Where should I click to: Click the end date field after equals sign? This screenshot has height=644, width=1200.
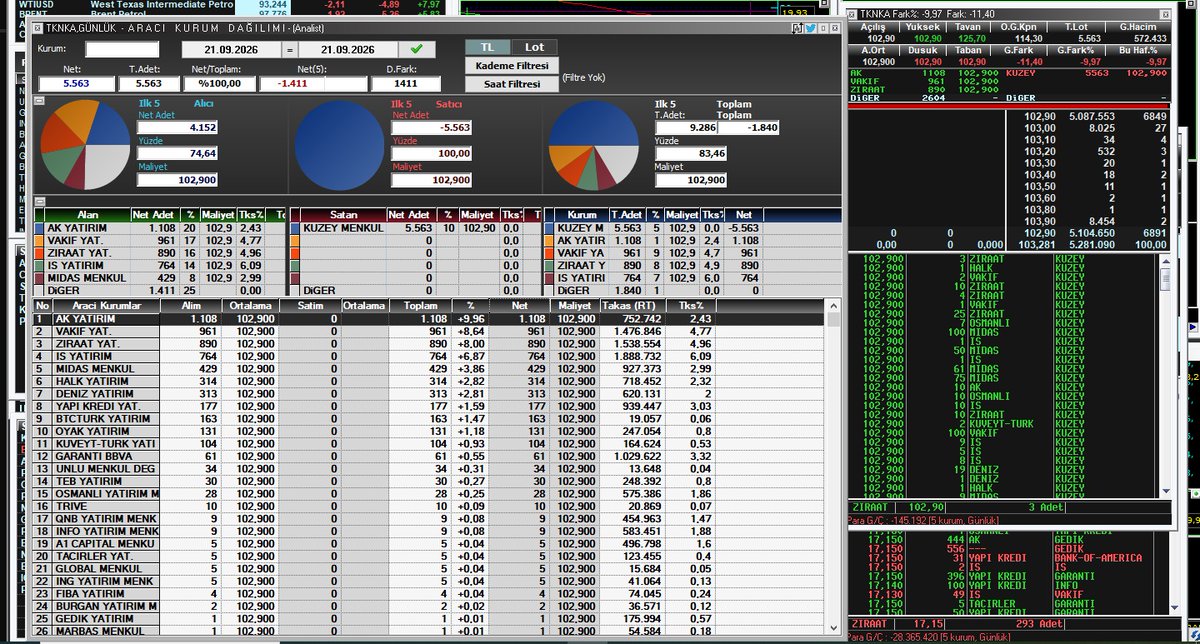click(346, 49)
